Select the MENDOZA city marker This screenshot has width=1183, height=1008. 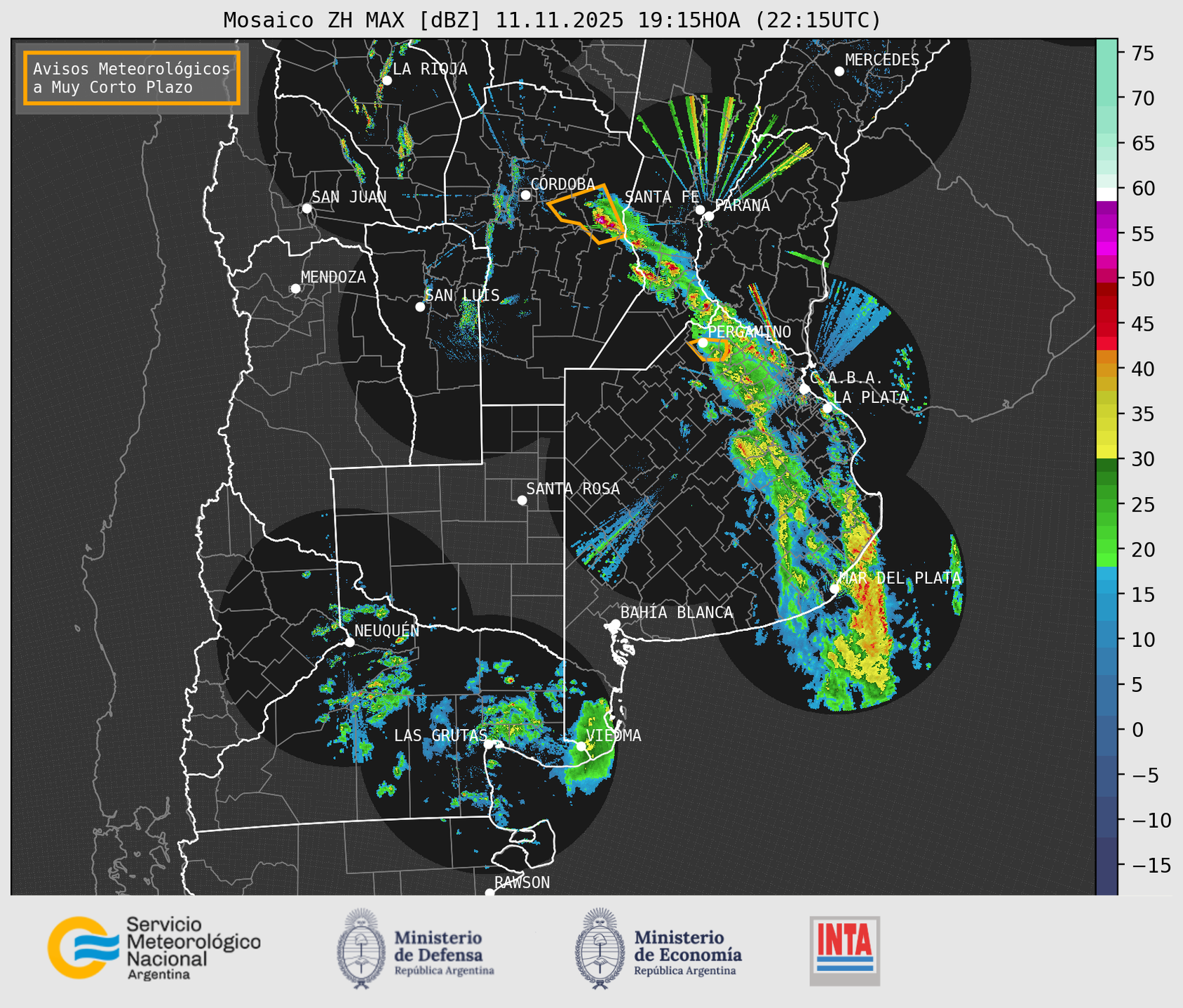tap(295, 288)
